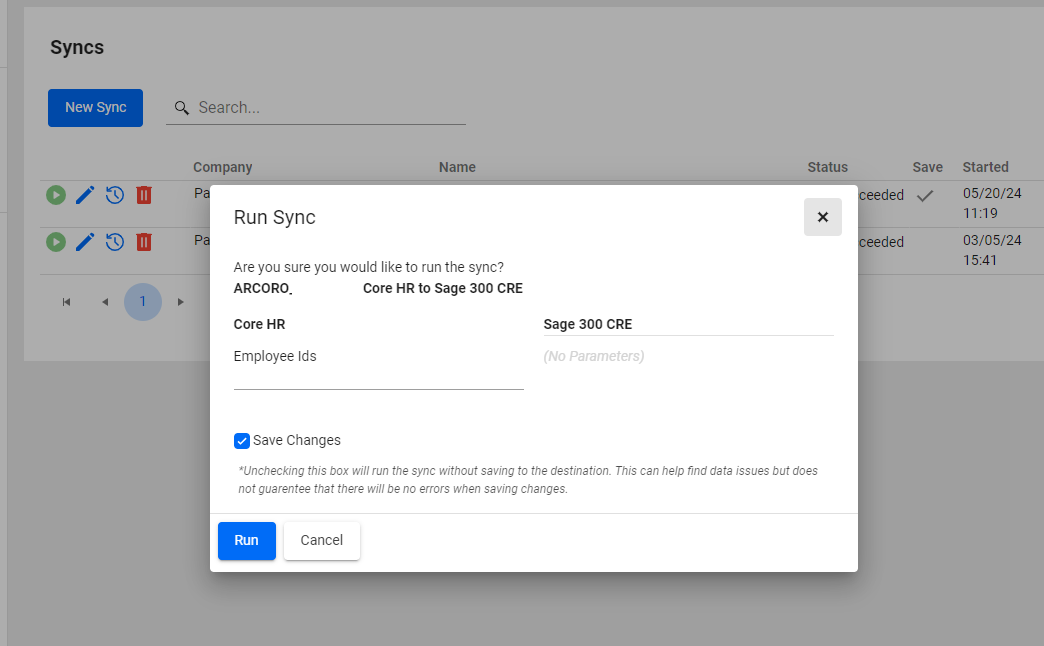This screenshot has height=646, width=1044.
Task: Open history icon in the 05/20/24 row
Action: pyautogui.click(x=115, y=195)
